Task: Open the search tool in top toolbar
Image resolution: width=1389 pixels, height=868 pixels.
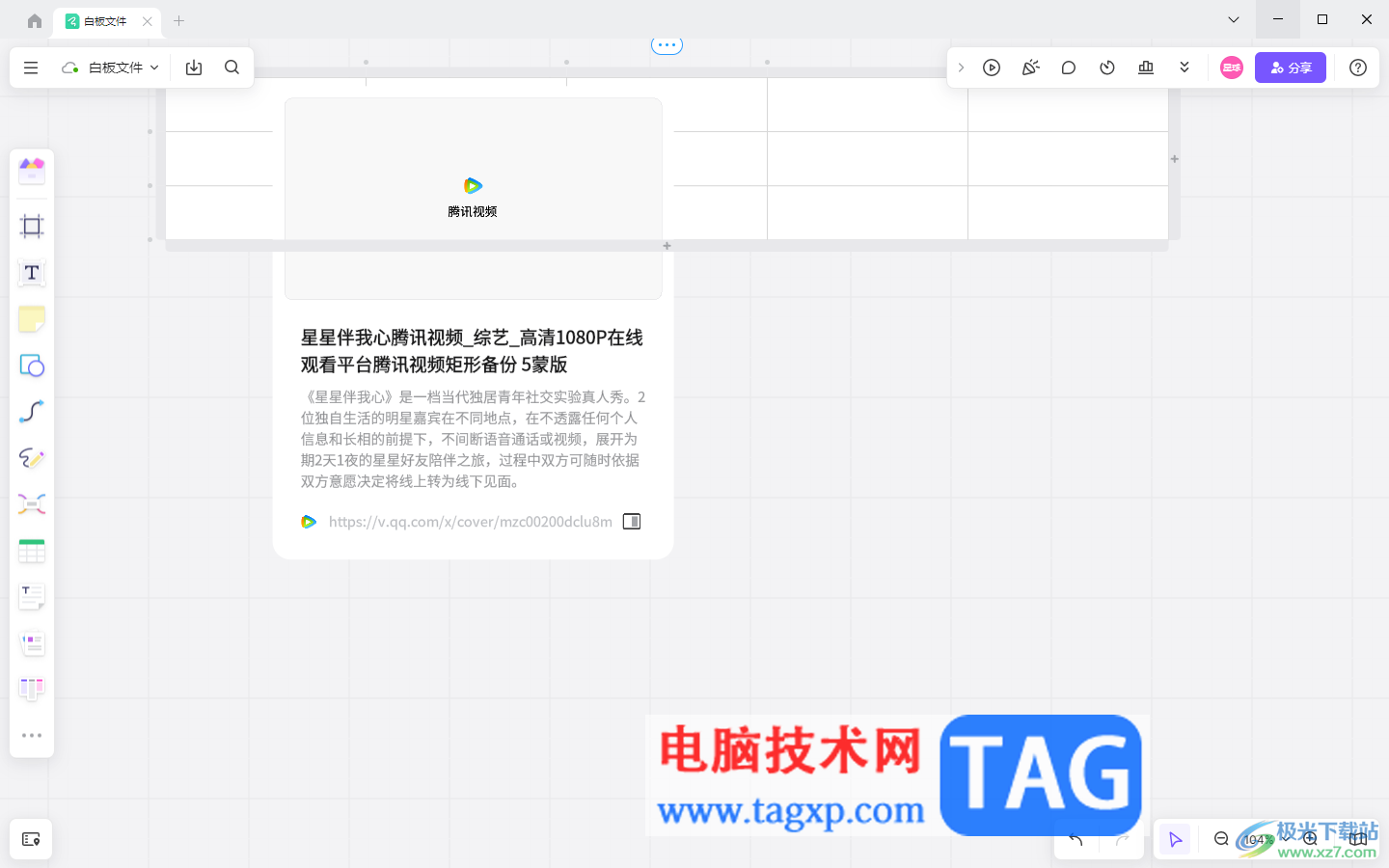Action: click(231, 68)
